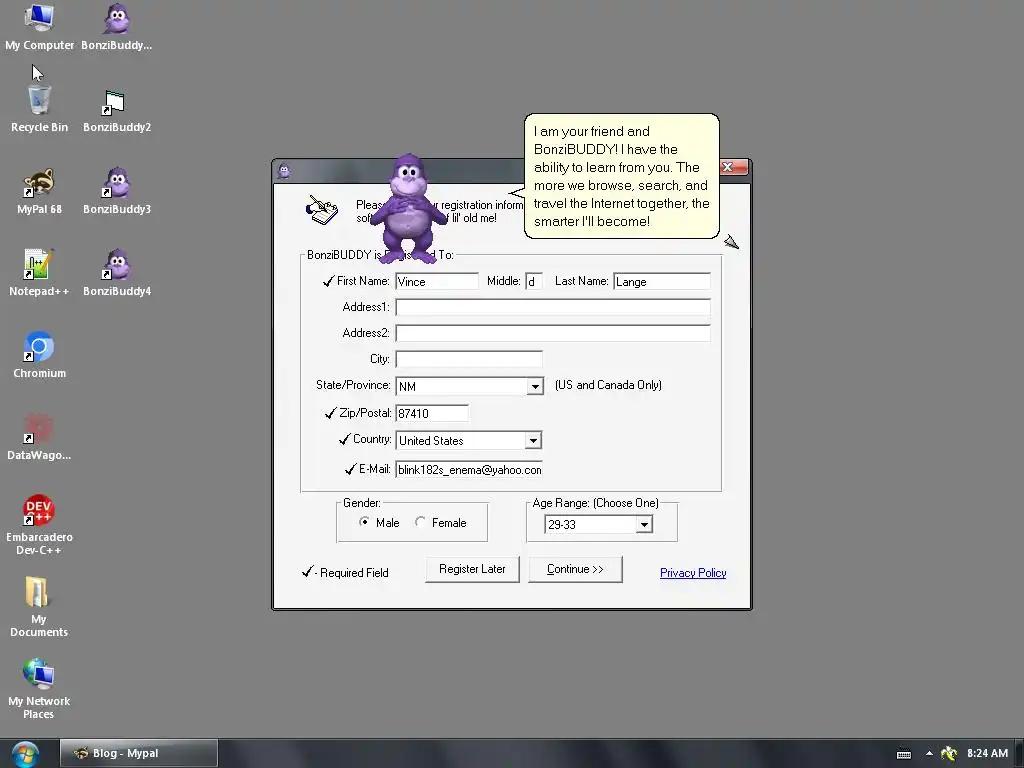Click the Continue >> button
This screenshot has height=768, width=1024.
[x=575, y=569]
